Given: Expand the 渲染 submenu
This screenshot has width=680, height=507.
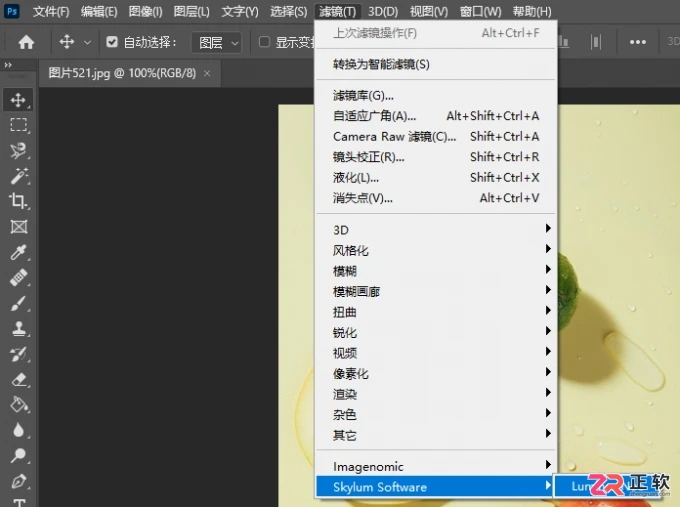Looking at the screenshot, I should pyautogui.click(x=436, y=394).
